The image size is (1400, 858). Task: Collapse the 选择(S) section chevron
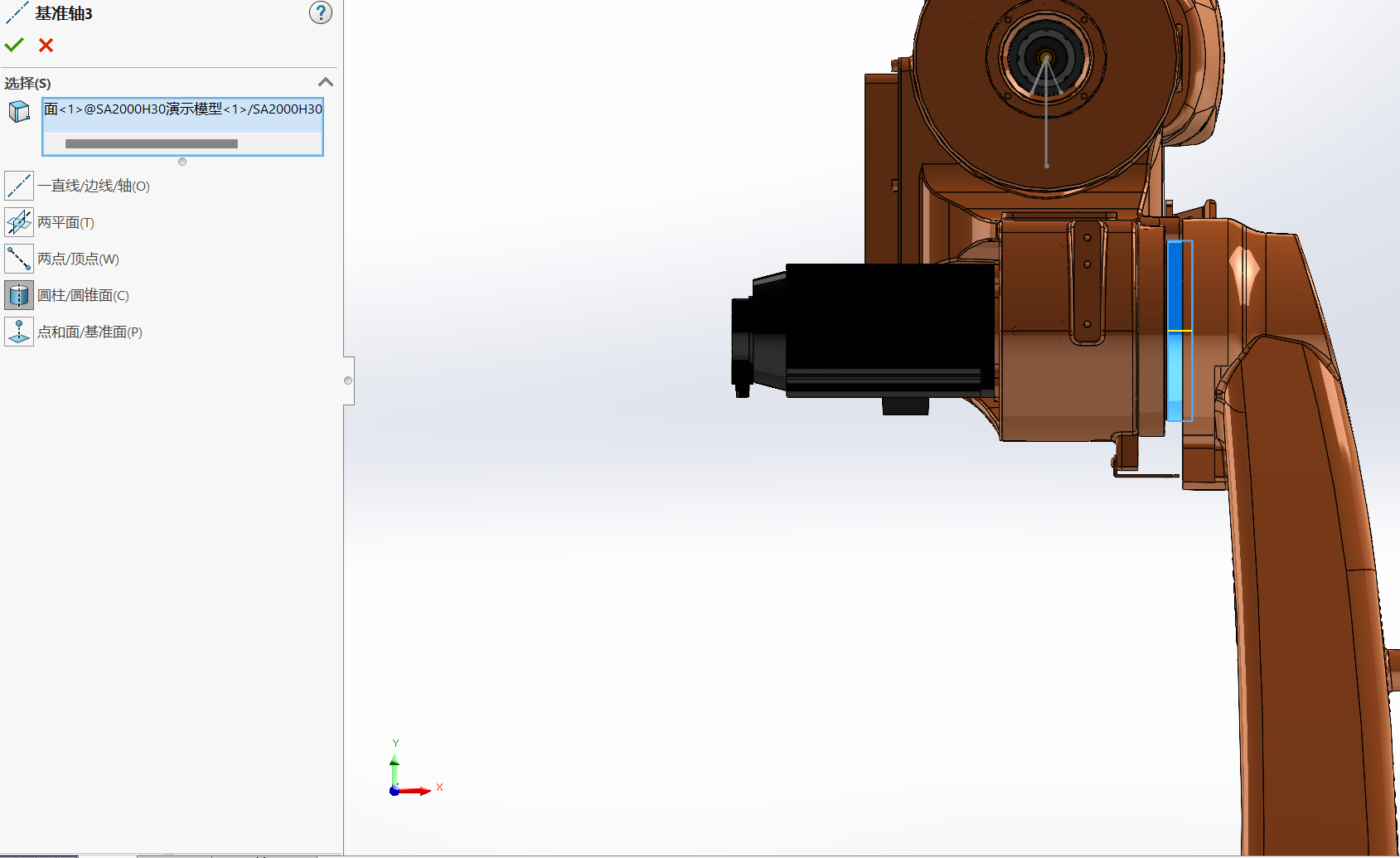coord(326,82)
